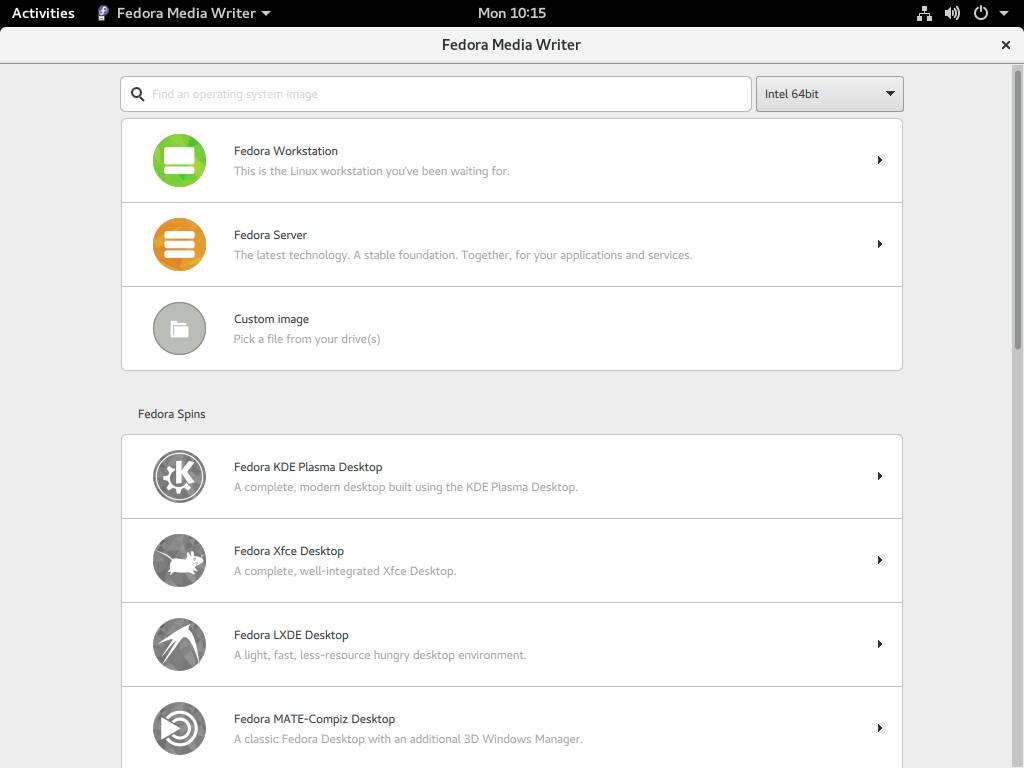Click the volume speaker icon in top bar

tap(952, 13)
